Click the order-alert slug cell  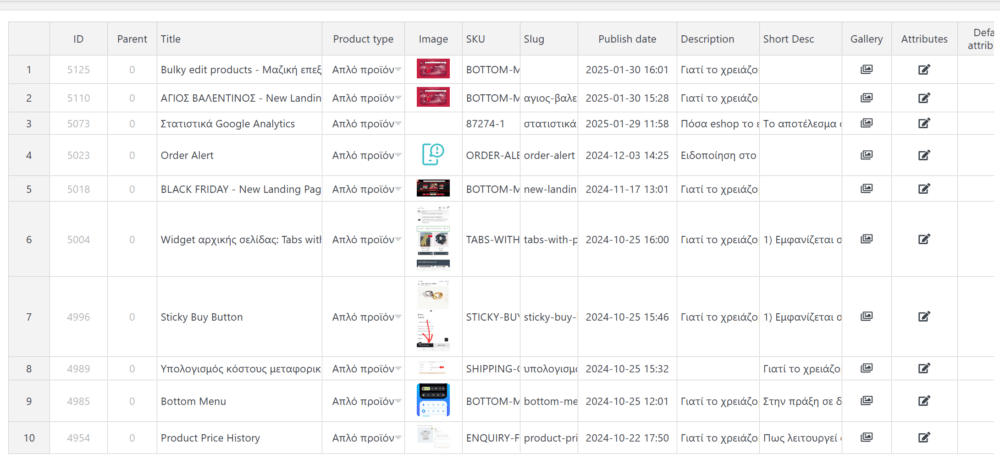(x=548, y=155)
